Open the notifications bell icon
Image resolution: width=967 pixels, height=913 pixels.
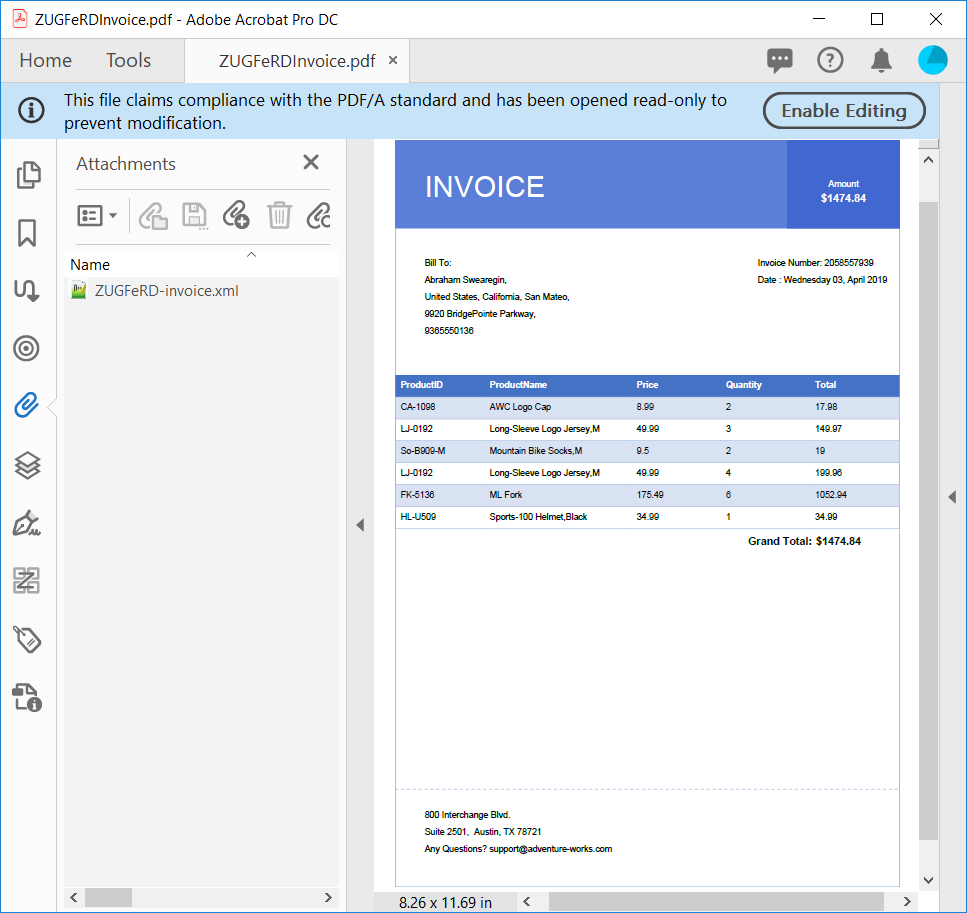point(881,61)
